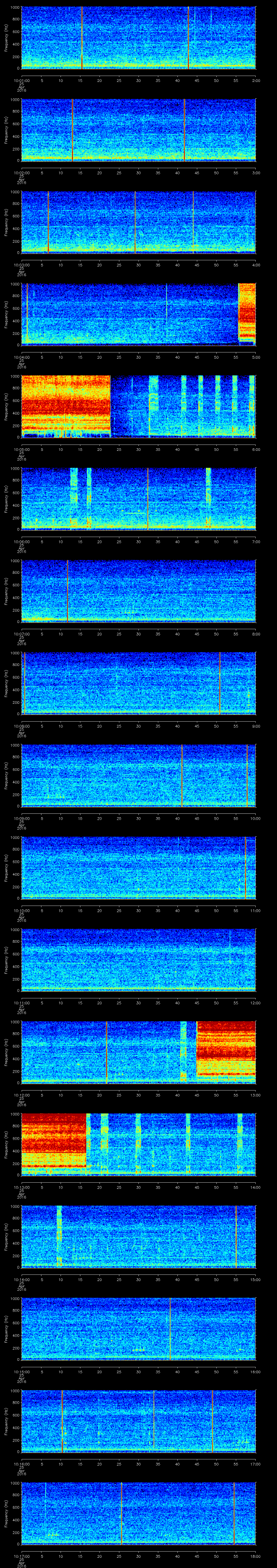Click the last red line in 10:16:00 panel
This screenshot has width=277, height=1568.
212,1421
